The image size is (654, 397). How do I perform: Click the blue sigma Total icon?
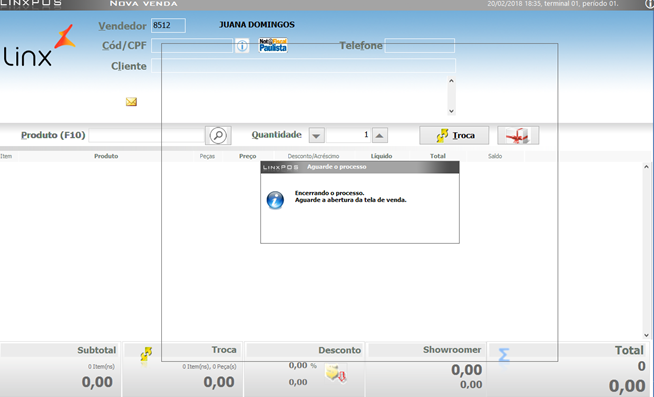[504, 355]
